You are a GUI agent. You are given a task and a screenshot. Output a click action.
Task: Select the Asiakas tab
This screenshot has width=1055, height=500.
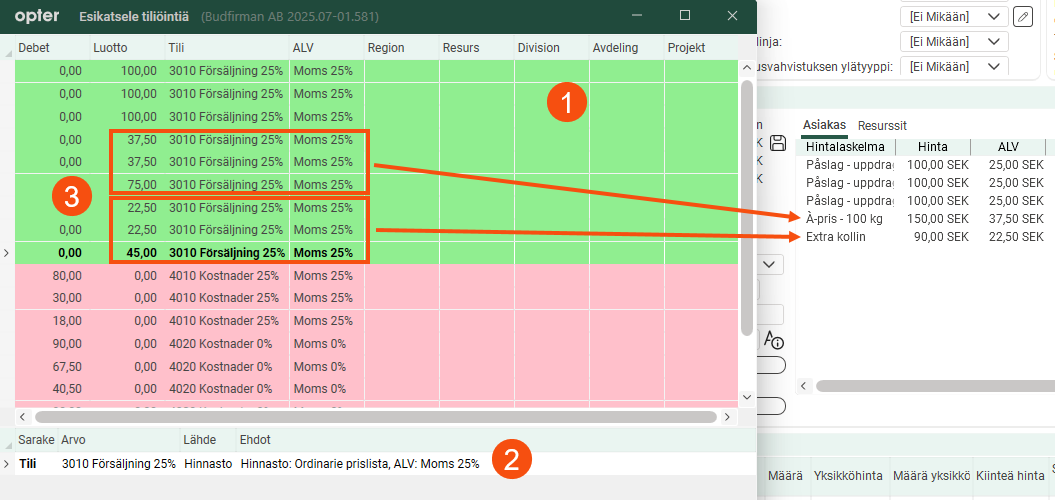point(825,125)
